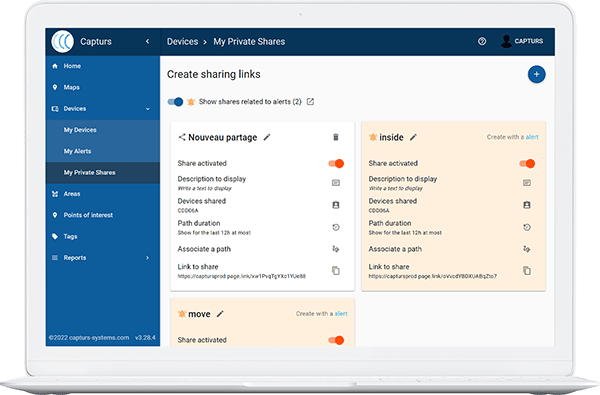The height and width of the screenshot is (395, 600).
Task: Open devices shared picker in Nouveau partage
Action: point(336,205)
